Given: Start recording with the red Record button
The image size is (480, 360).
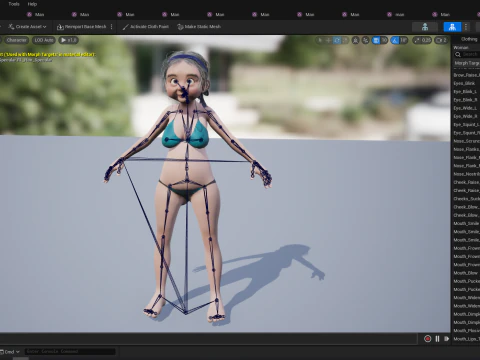Looking at the screenshot, I should [x=427, y=339].
